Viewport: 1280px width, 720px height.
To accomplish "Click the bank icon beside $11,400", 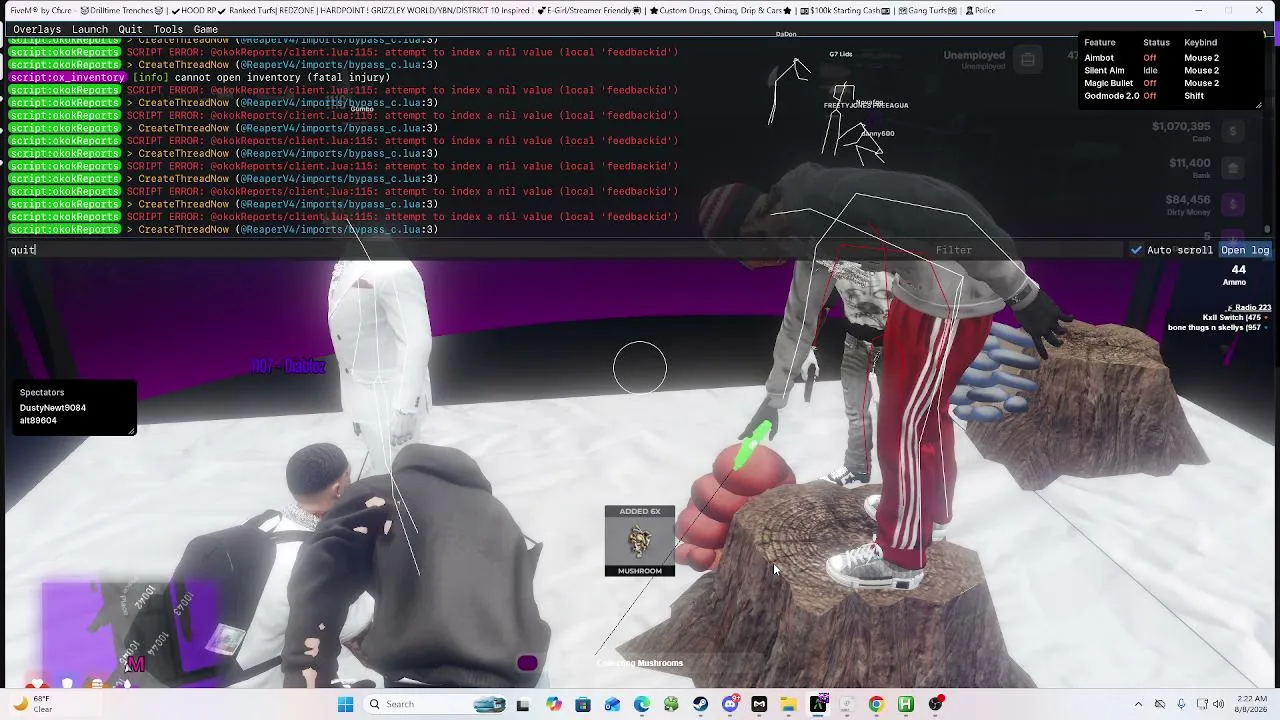I will tap(1233, 167).
